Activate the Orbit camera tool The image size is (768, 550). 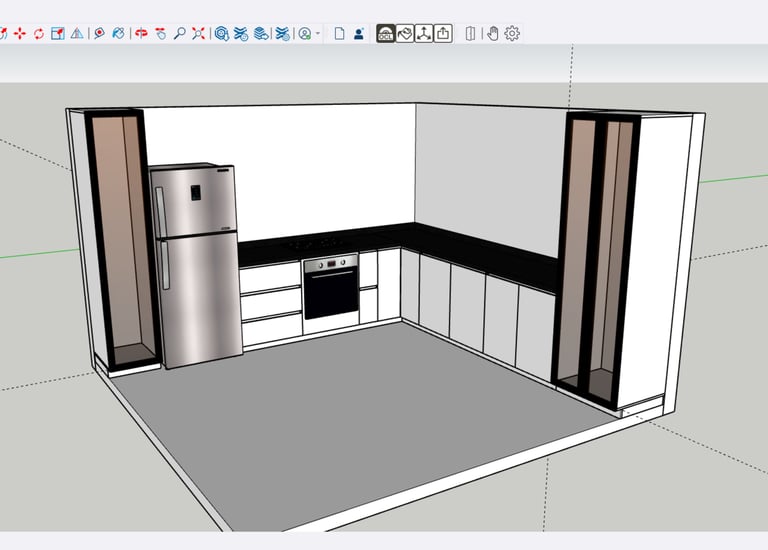point(141,33)
